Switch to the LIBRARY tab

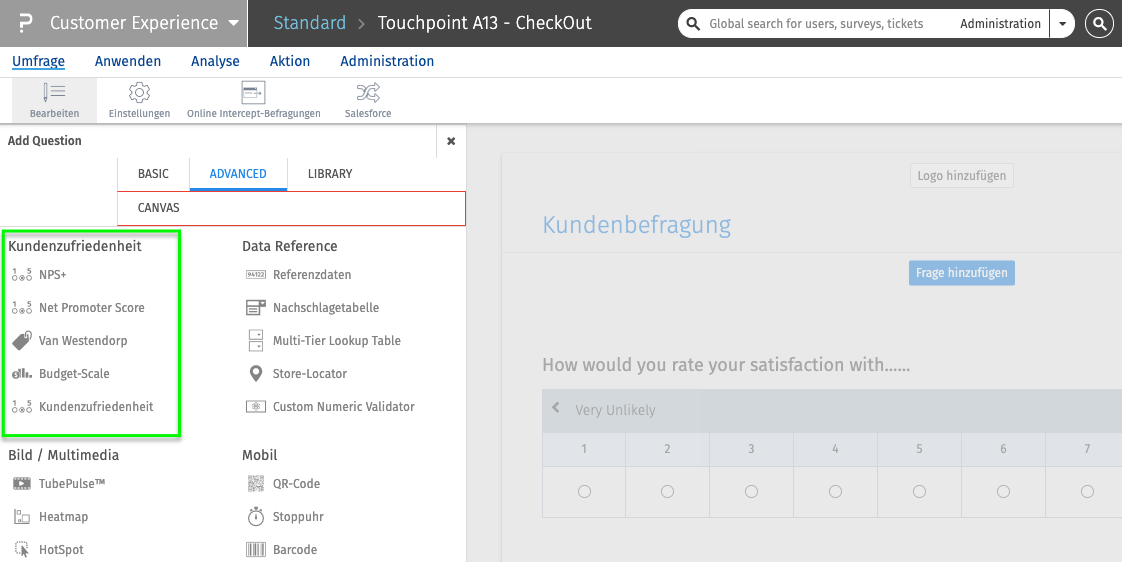click(330, 174)
